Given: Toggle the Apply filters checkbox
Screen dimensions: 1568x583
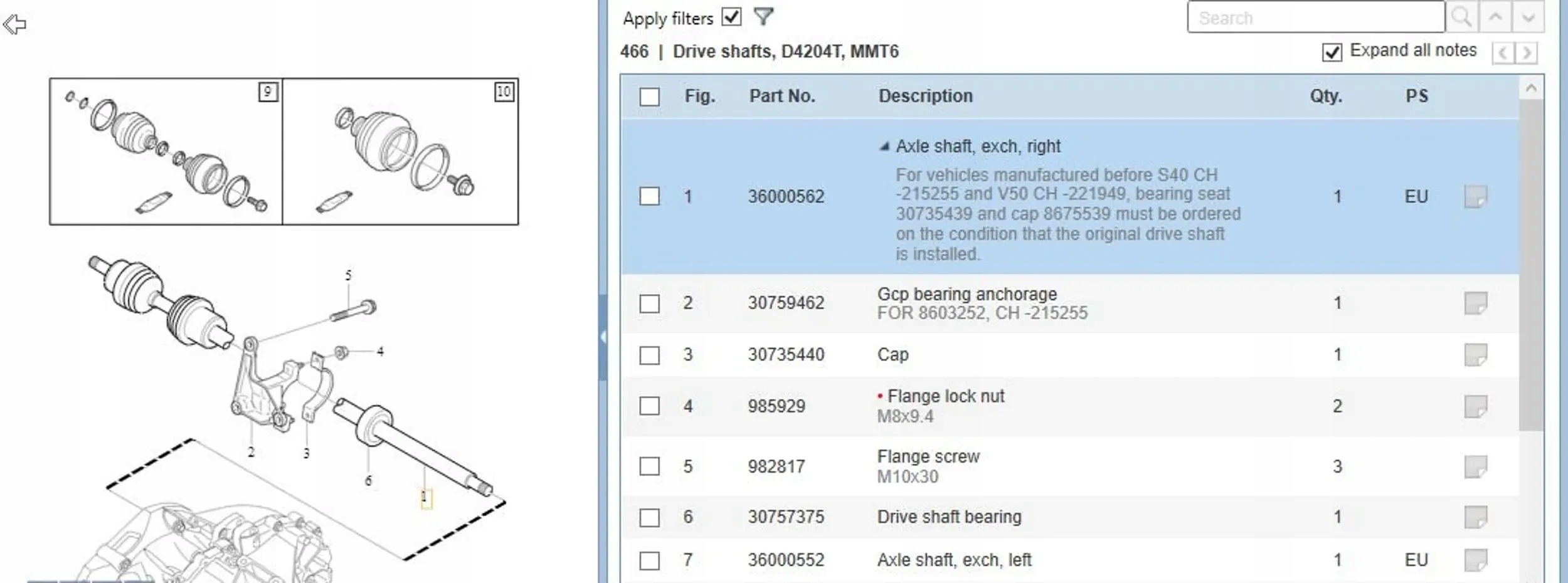Looking at the screenshot, I should click(x=731, y=16).
